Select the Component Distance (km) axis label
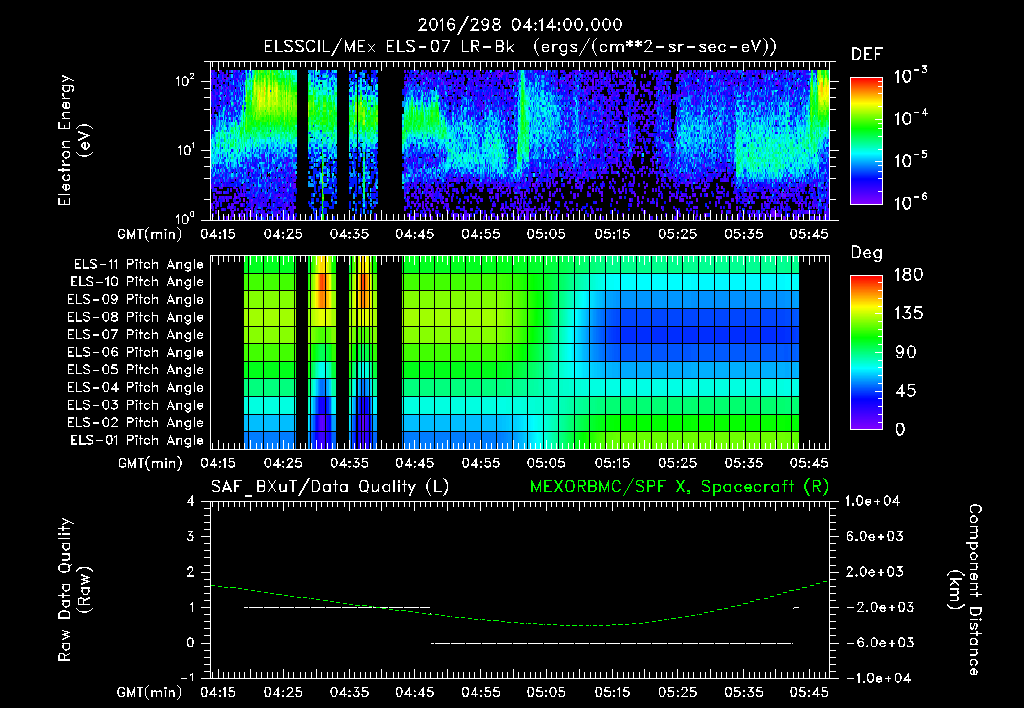 tap(965, 590)
